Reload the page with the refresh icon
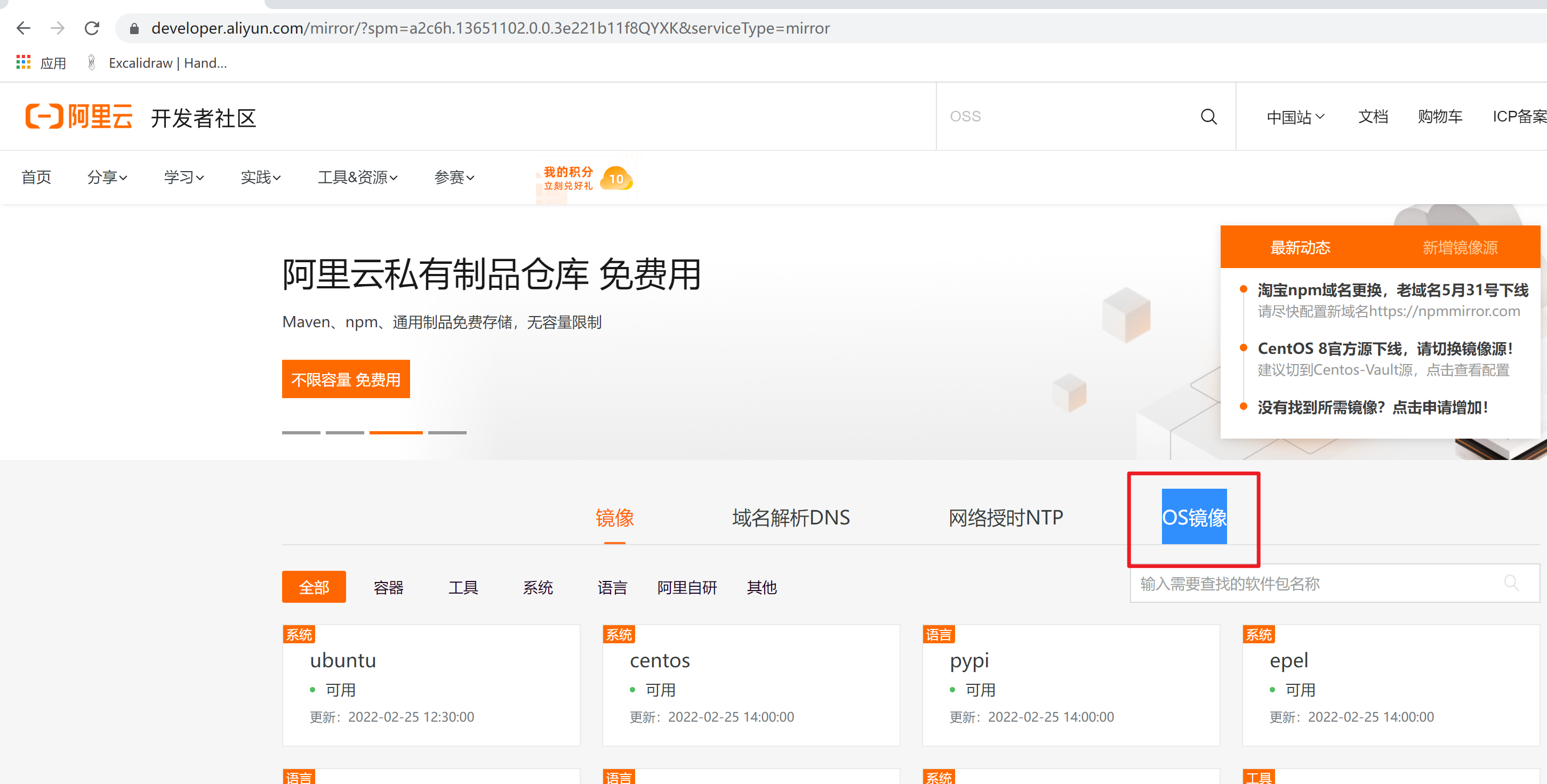 [x=92, y=28]
